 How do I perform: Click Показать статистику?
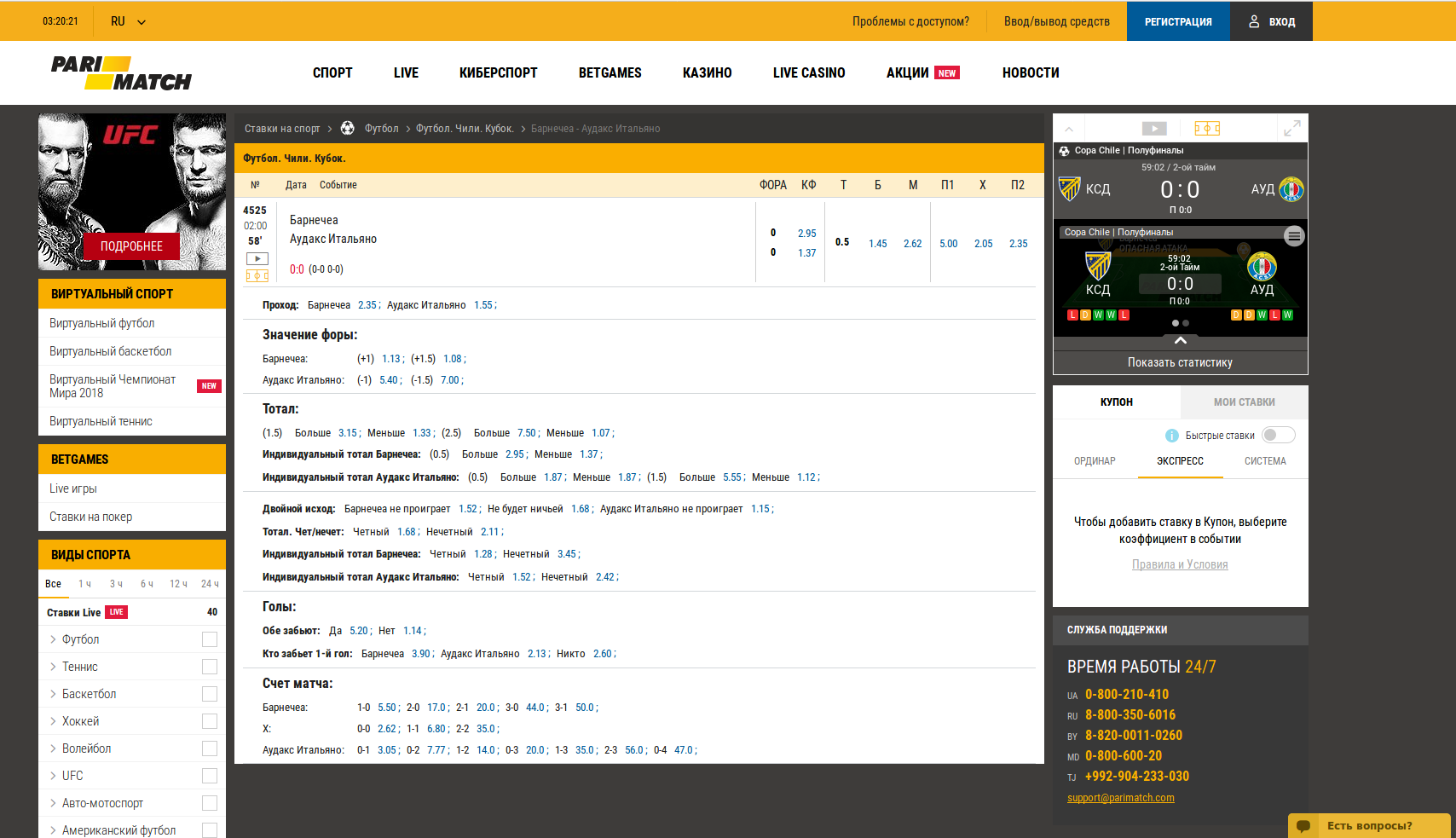pyautogui.click(x=1180, y=362)
